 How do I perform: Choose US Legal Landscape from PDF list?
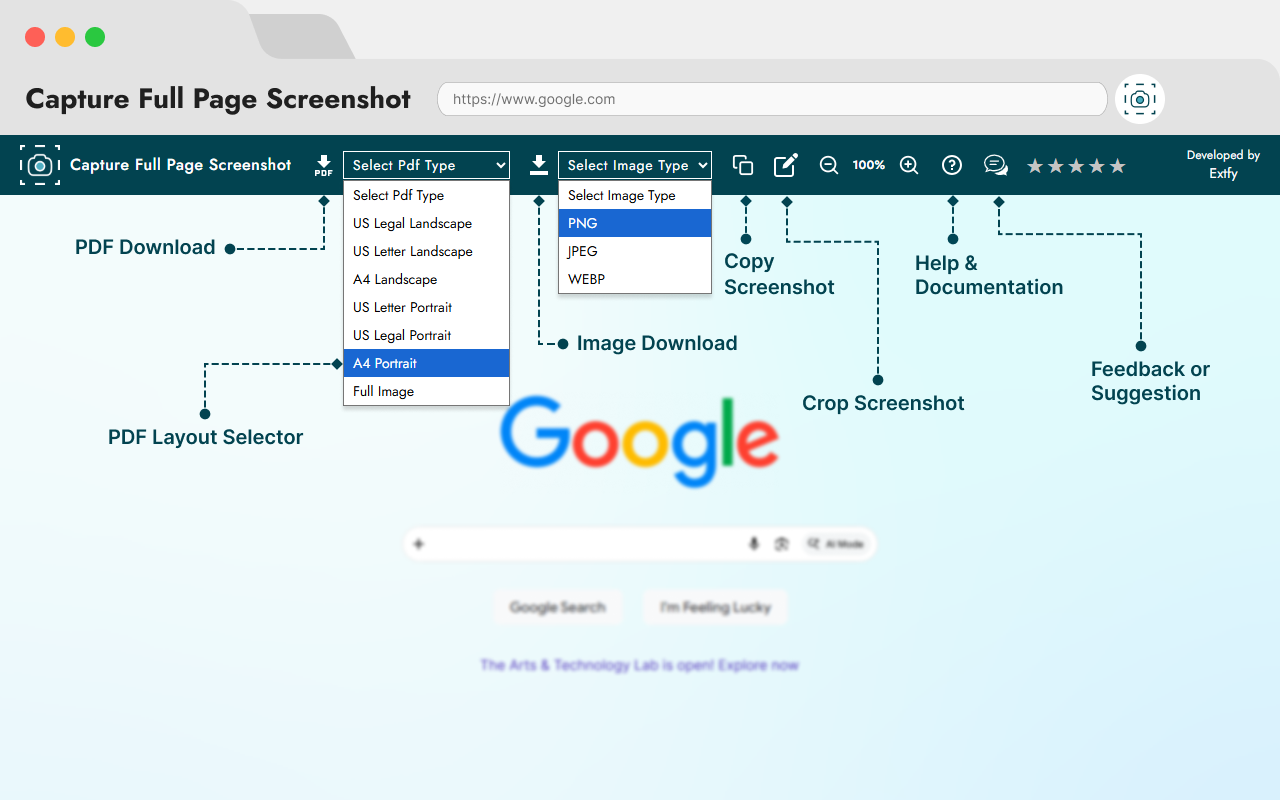tap(426, 223)
